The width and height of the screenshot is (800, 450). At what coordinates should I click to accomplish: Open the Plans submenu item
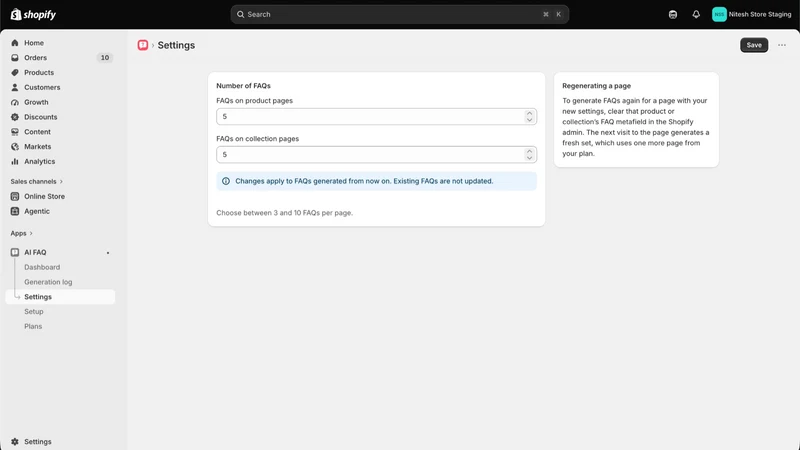[33, 327]
